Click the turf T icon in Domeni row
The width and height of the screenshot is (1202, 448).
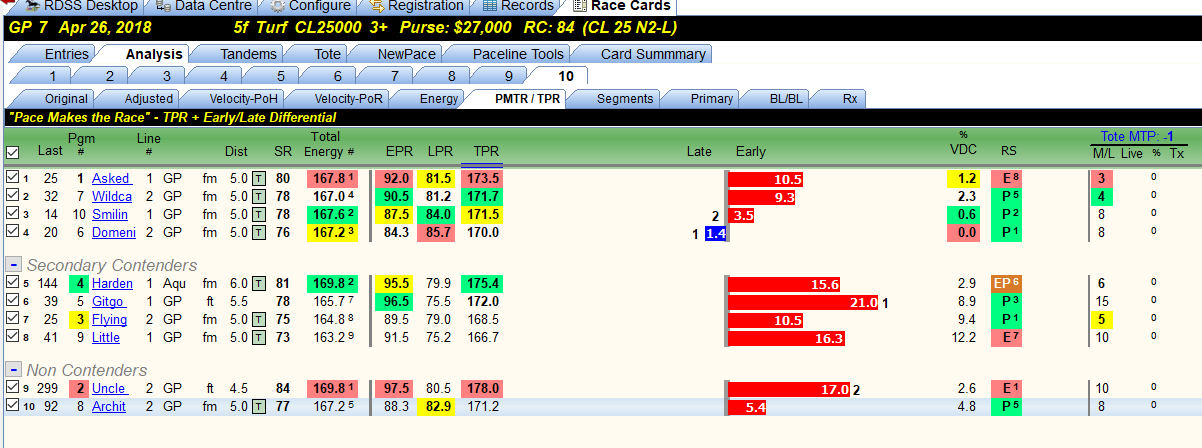click(x=259, y=232)
